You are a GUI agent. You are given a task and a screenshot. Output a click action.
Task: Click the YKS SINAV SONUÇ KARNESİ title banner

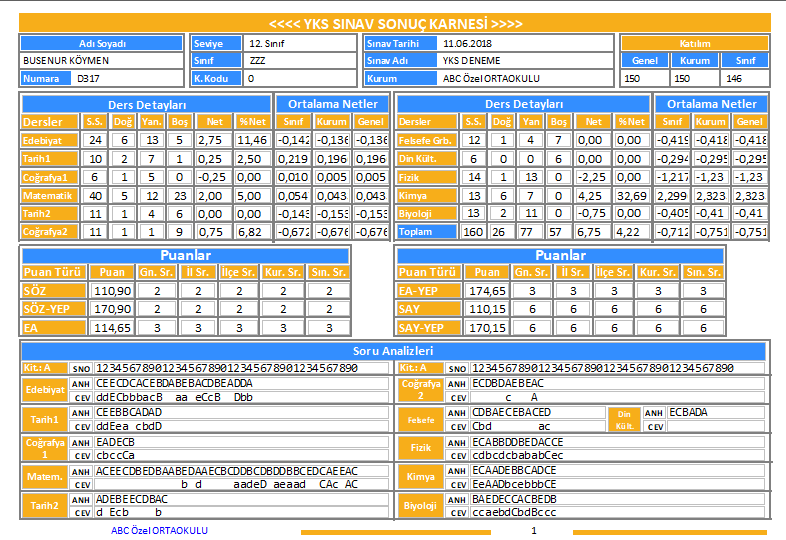(395, 23)
